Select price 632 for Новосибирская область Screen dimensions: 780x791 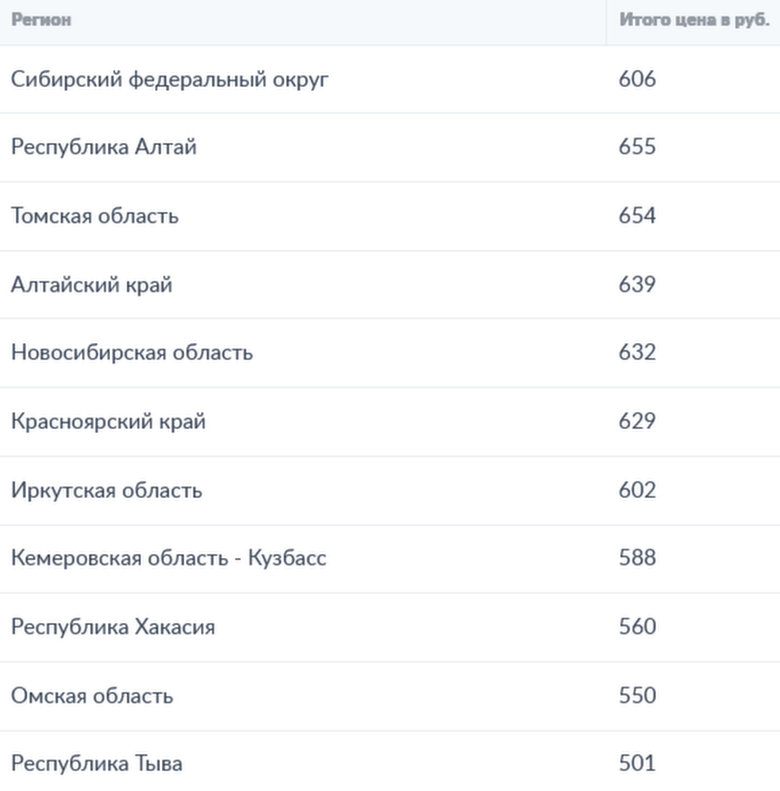pyautogui.click(x=637, y=353)
